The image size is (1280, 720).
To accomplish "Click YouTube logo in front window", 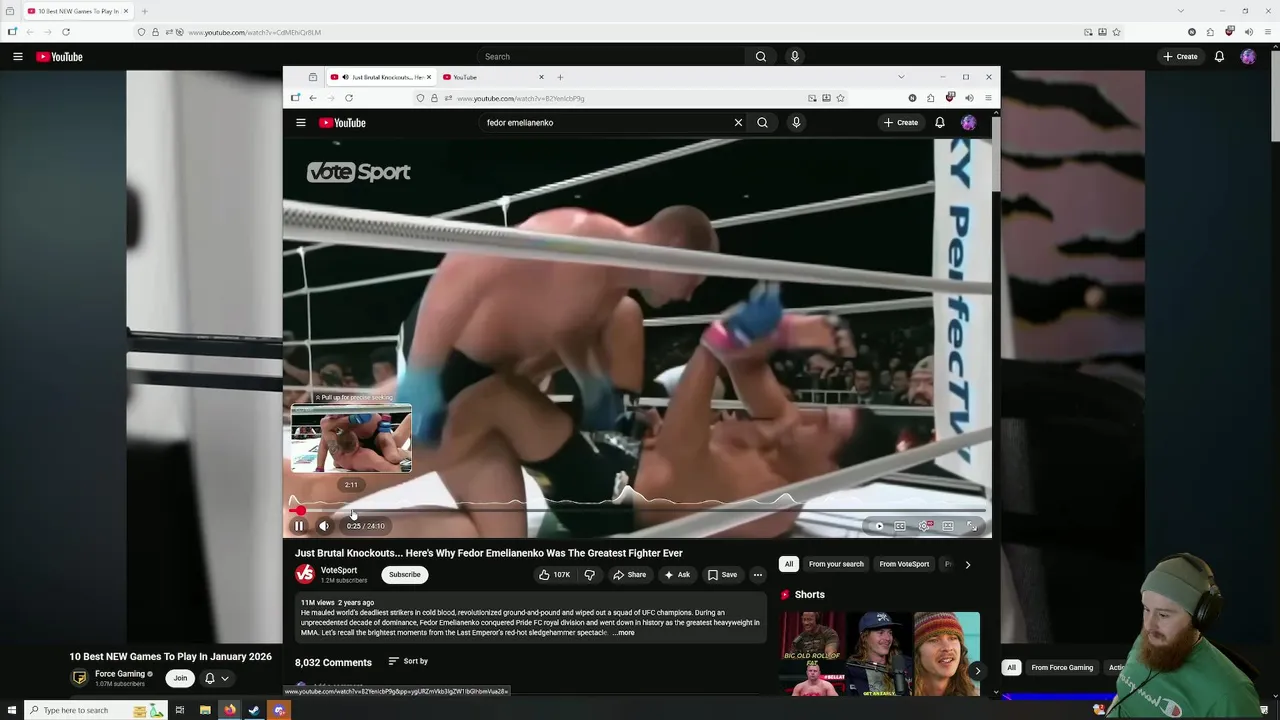I will (x=343, y=123).
